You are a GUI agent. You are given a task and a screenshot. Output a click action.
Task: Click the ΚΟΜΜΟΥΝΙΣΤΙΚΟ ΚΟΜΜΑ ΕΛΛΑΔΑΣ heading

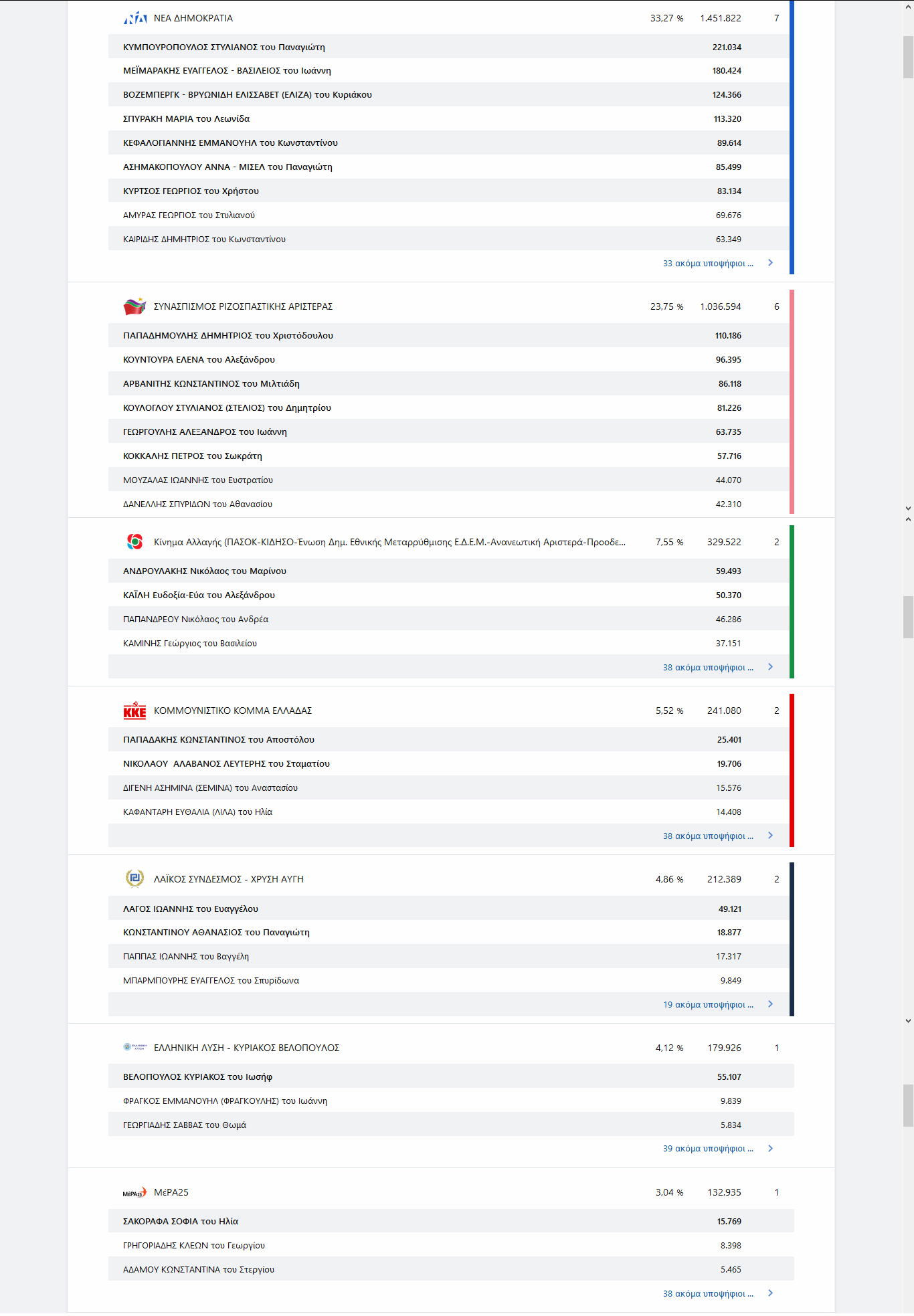(x=233, y=711)
